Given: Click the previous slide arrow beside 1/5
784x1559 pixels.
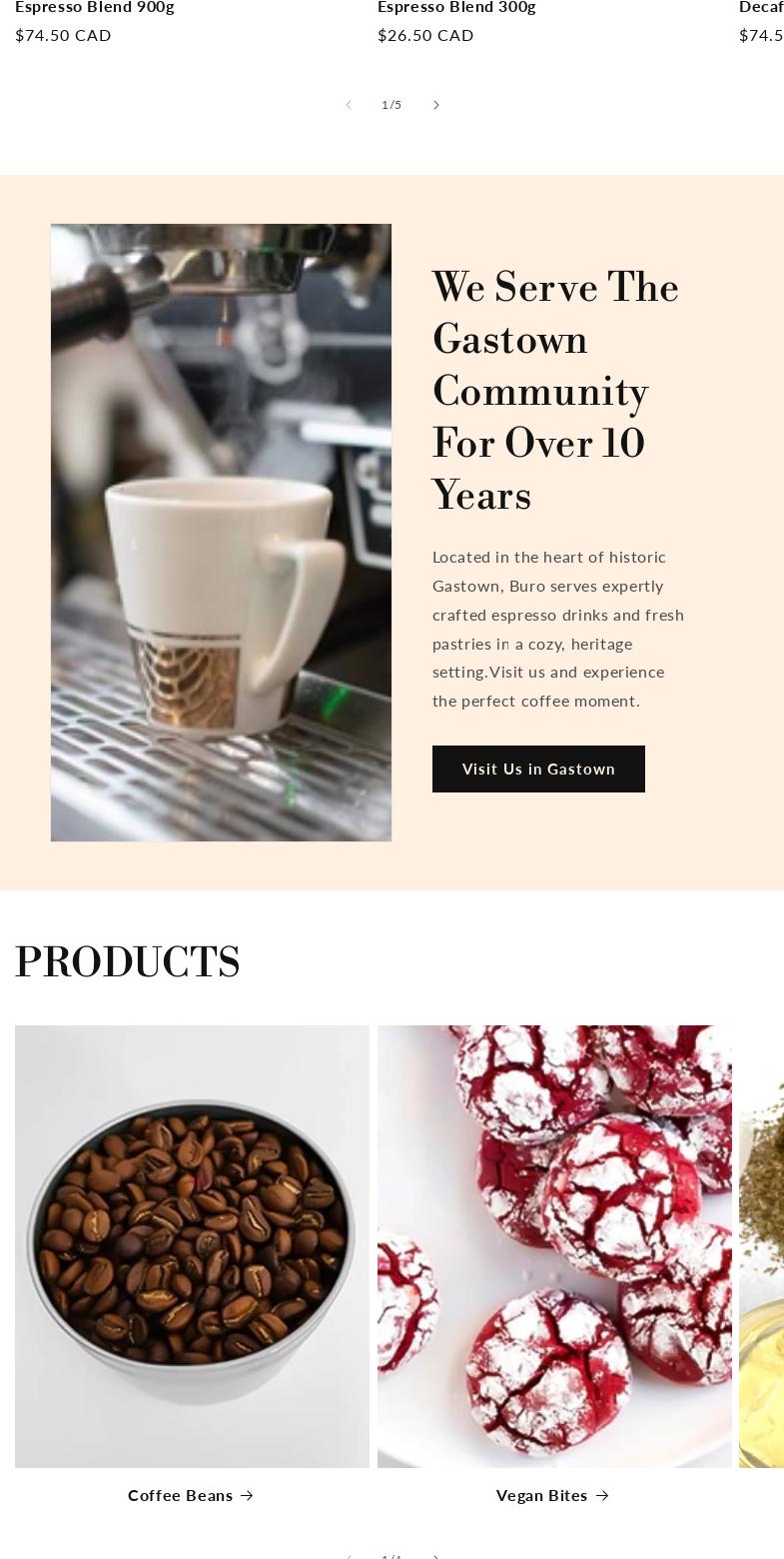Looking at the screenshot, I should (x=349, y=105).
